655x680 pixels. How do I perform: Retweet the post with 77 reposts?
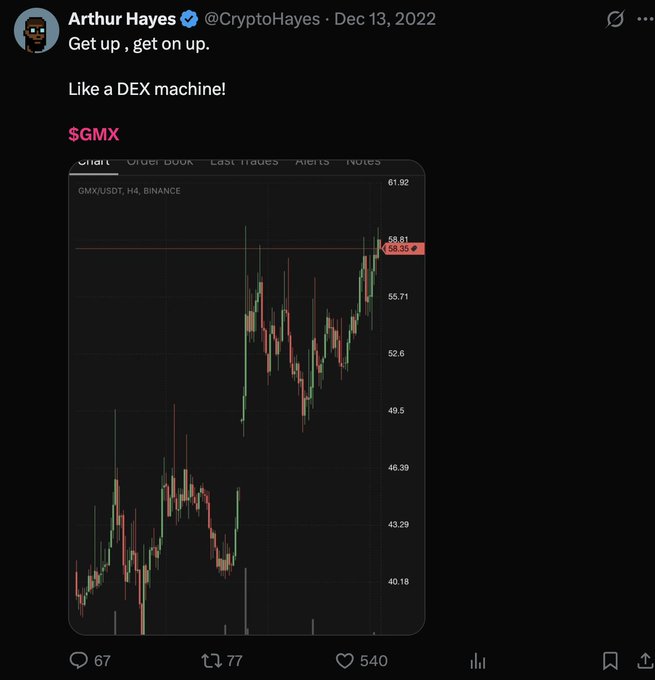pos(212,660)
